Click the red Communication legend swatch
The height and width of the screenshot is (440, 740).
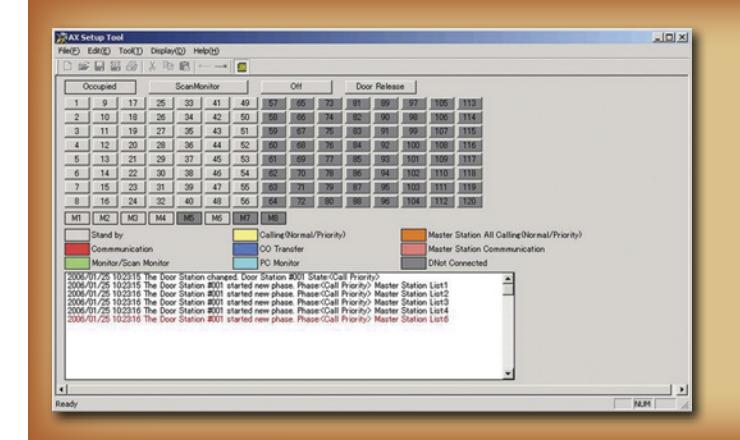(77, 249)
